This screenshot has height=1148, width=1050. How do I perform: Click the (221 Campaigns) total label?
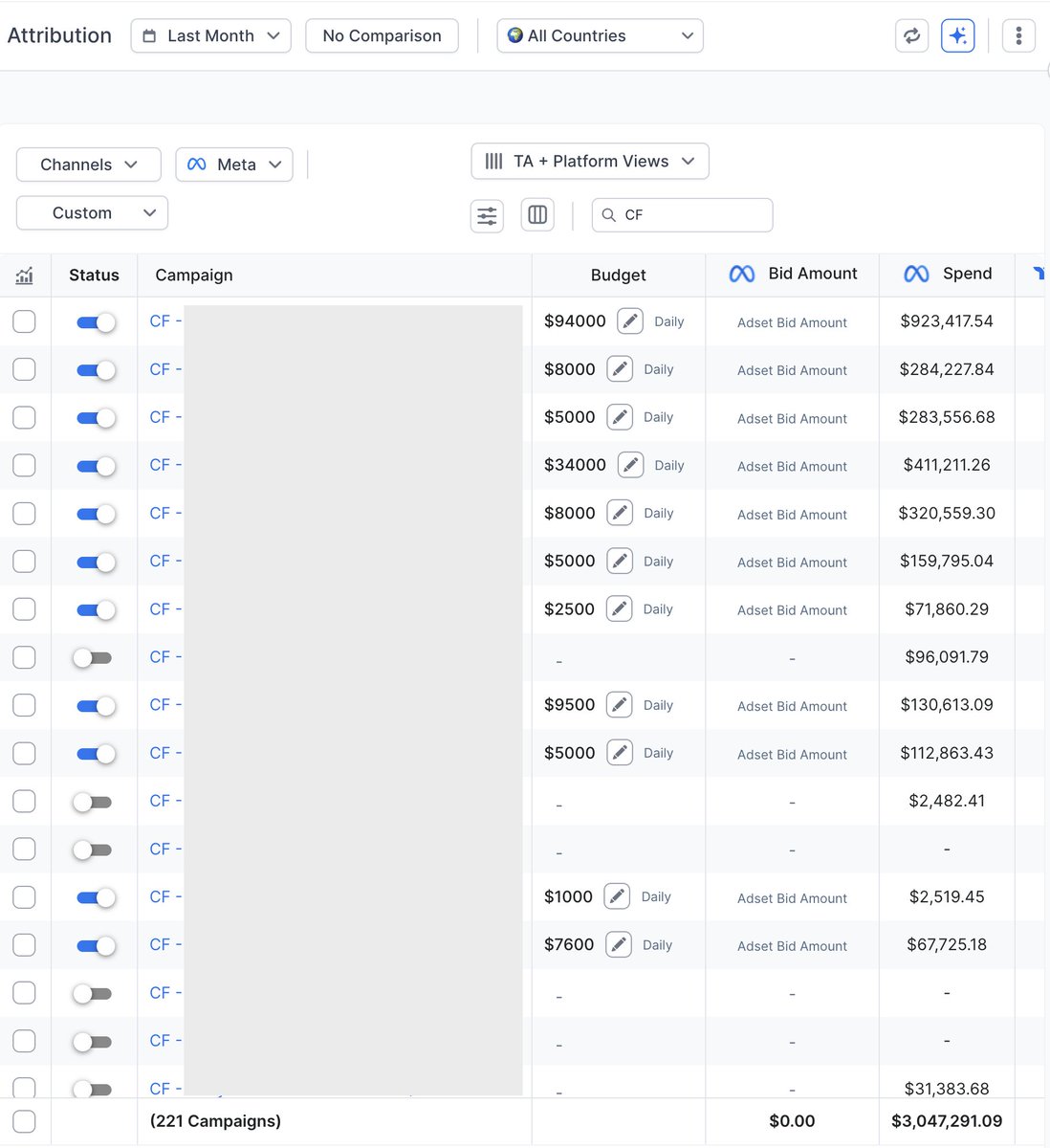(215, 1121)
